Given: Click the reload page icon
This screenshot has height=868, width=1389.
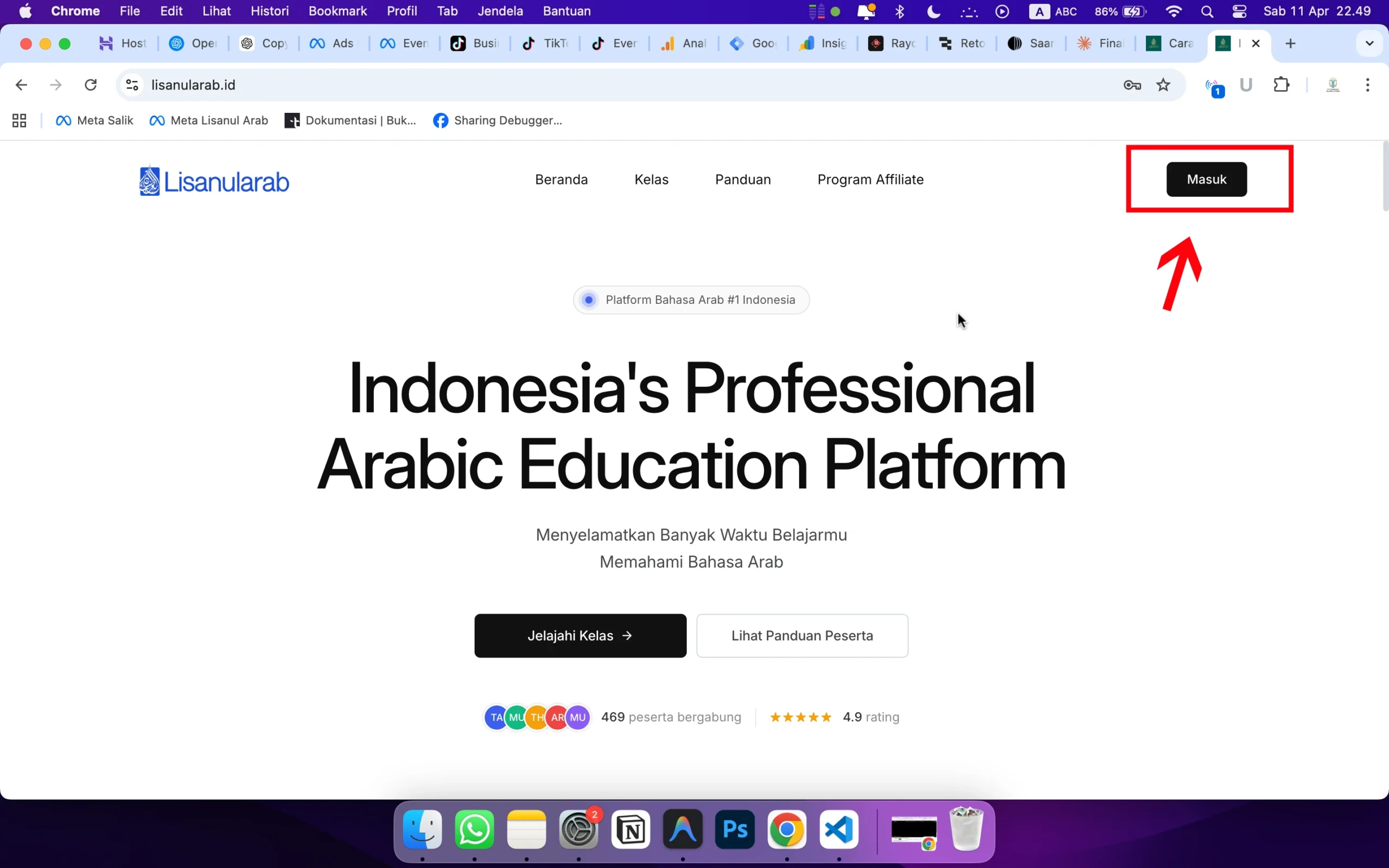Looking at the screenshot, I should (90, 85).
